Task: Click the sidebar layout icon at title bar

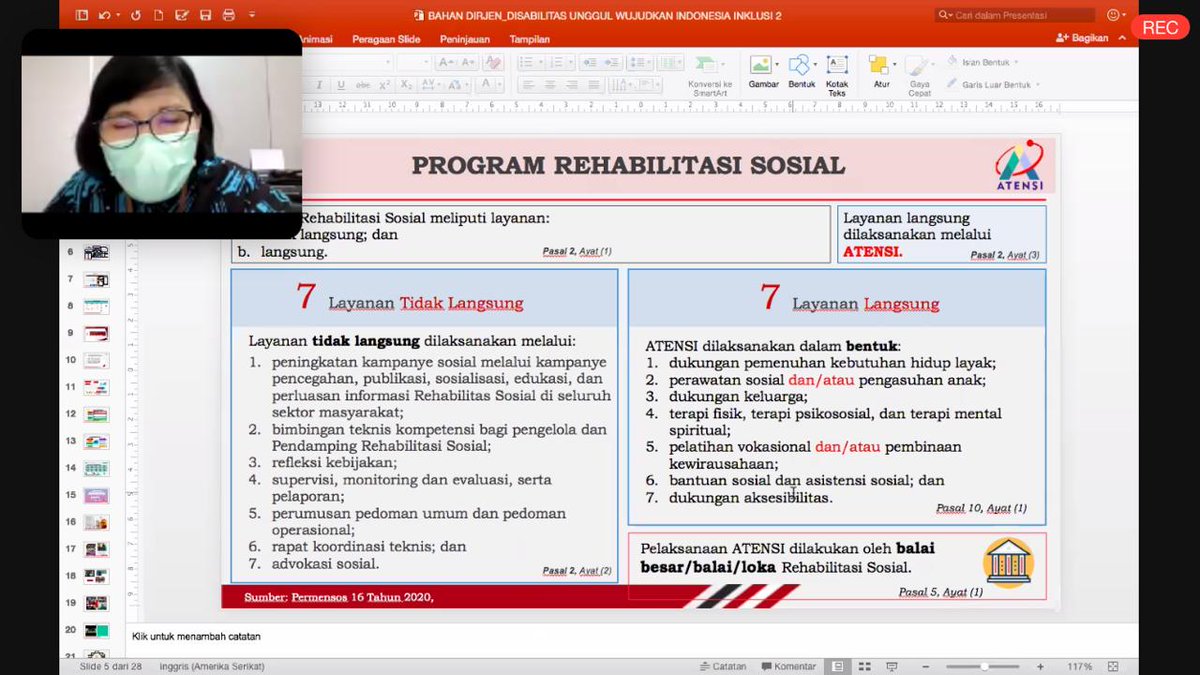Action: 81,15
